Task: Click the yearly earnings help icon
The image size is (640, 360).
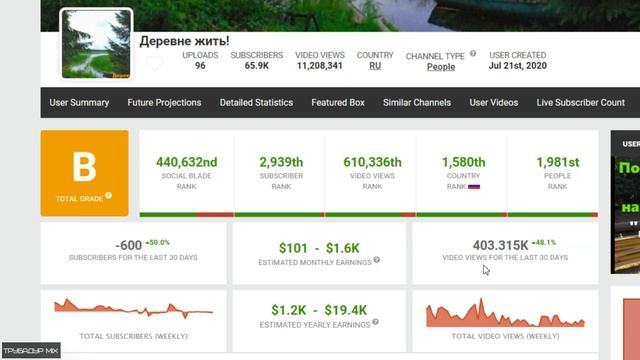Action: [376, 322]
